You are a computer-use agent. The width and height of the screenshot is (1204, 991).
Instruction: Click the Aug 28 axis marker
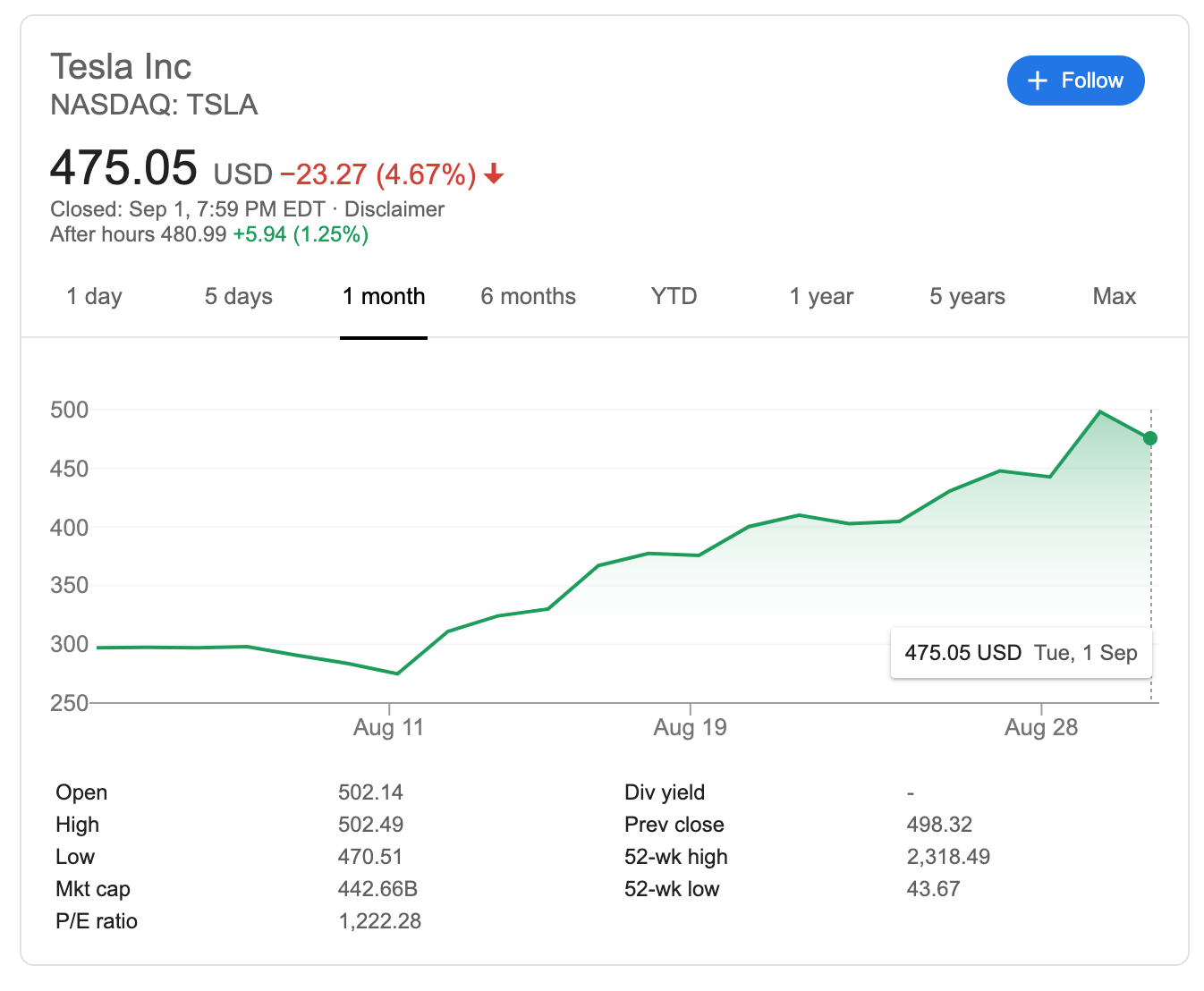[x=1041, y=727]
